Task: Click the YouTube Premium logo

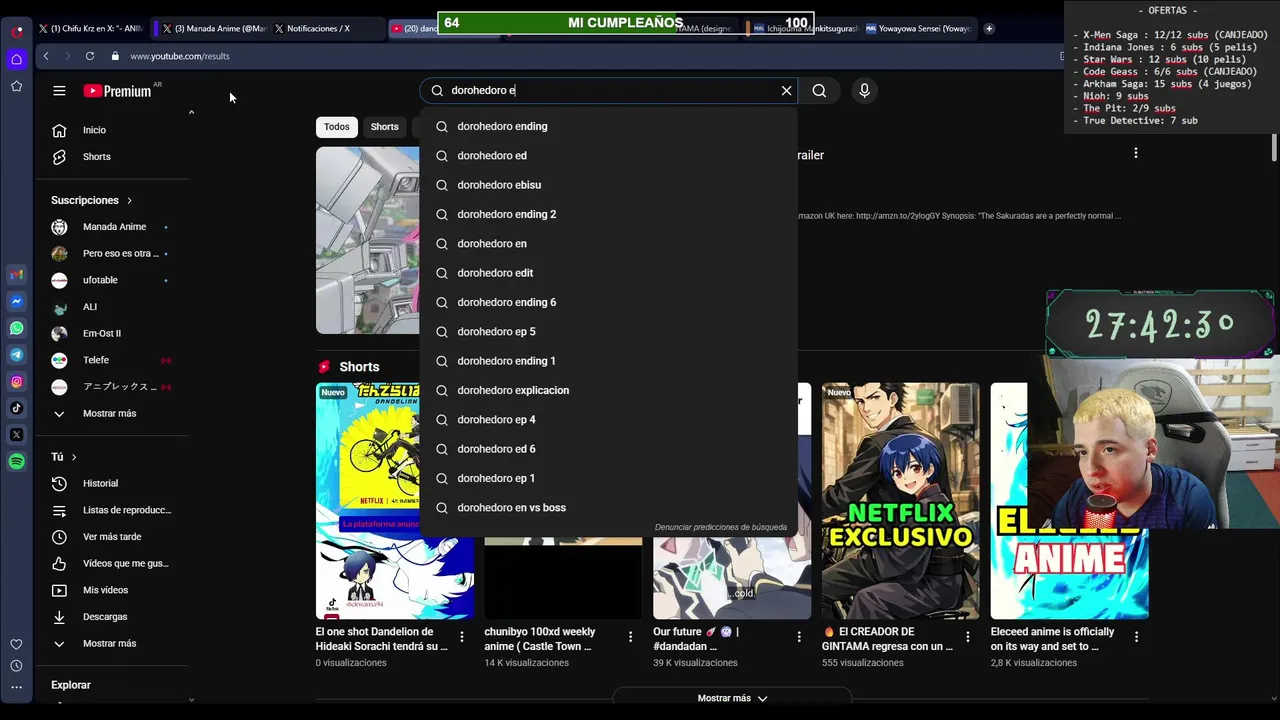Action: coord(117,91)
